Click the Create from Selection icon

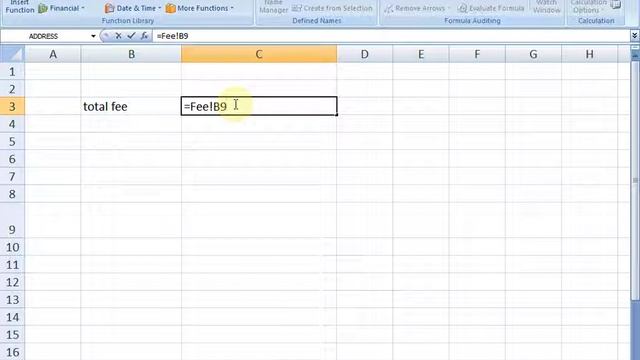point(297,8)
